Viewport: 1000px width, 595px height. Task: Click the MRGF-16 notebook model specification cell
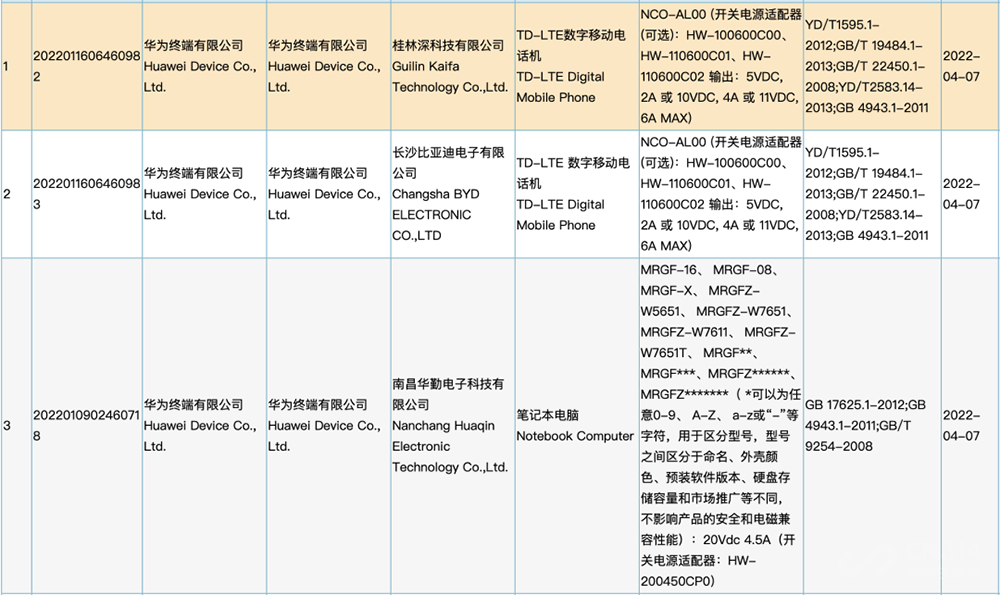pos(721,425)
